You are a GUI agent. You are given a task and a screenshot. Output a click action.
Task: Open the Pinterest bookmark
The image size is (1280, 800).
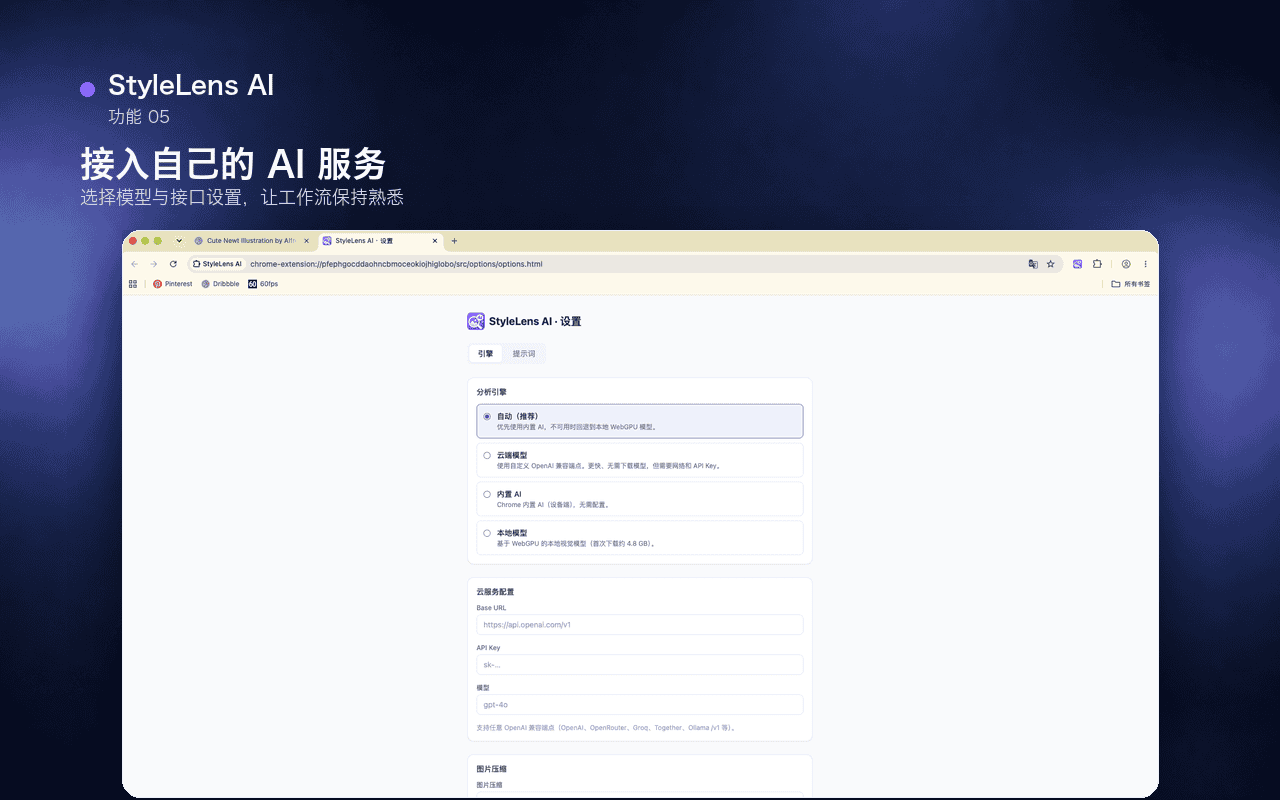[172, 284]
